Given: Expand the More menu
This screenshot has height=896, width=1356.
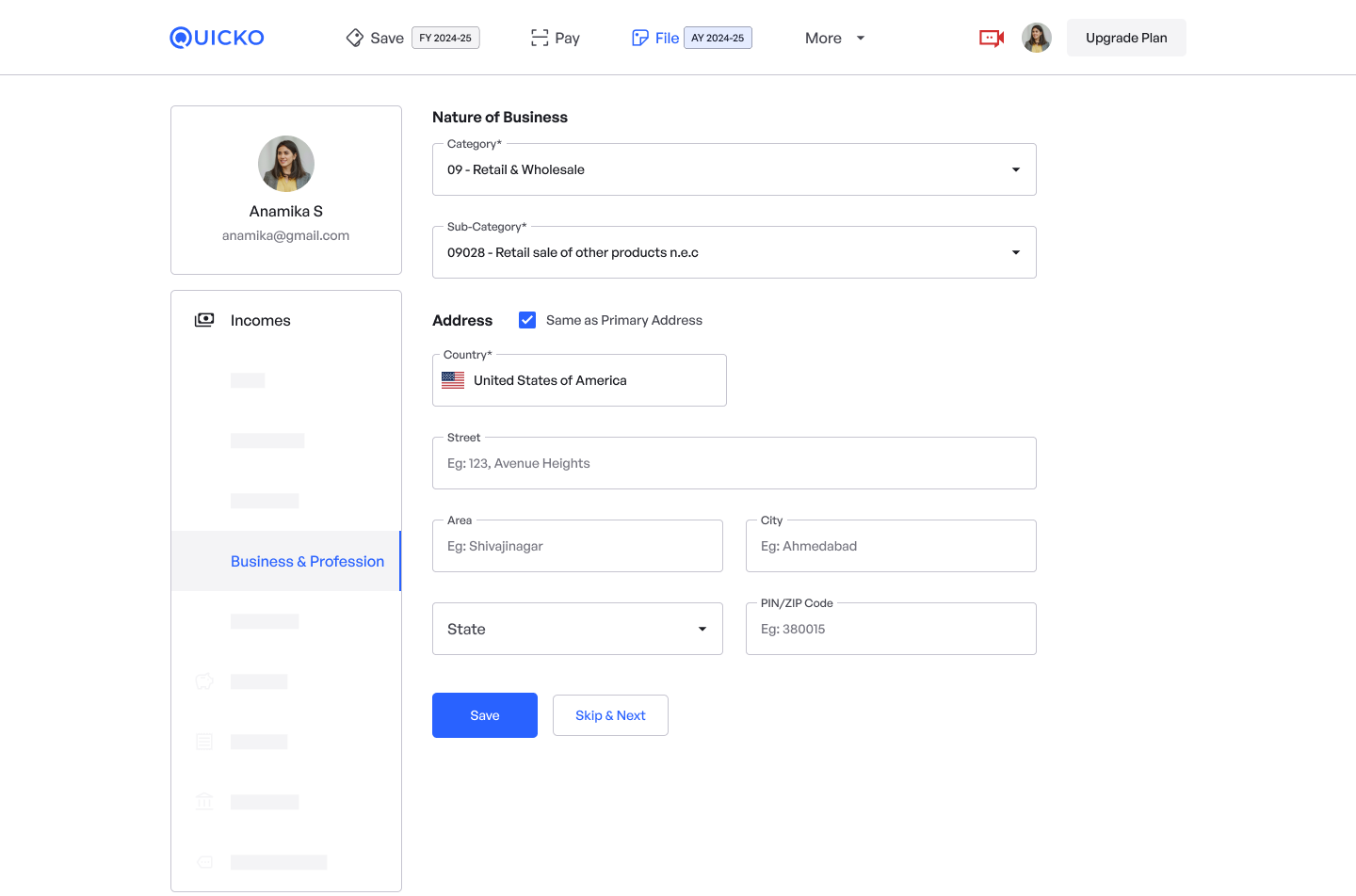Looking at the screenshot, I should pyautogui.click(x=834, y=38).
